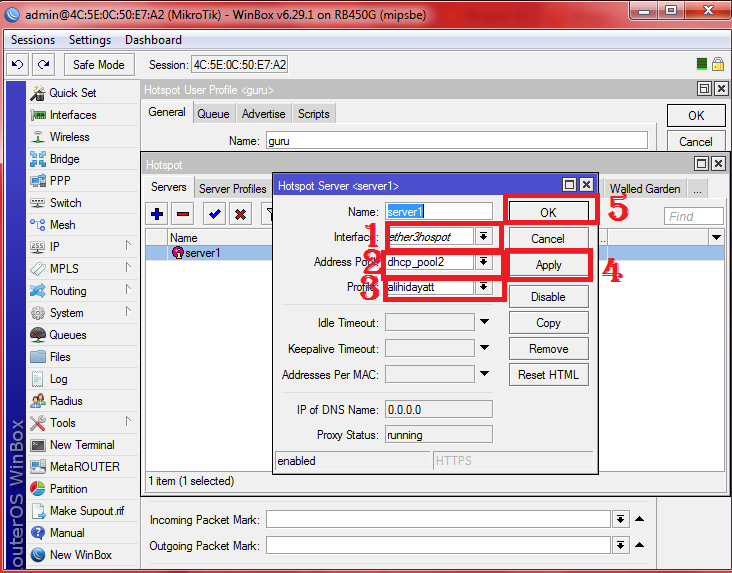Click the server Name input field
Viewport: 732px width, 573px height.
[x=439, y=212]
